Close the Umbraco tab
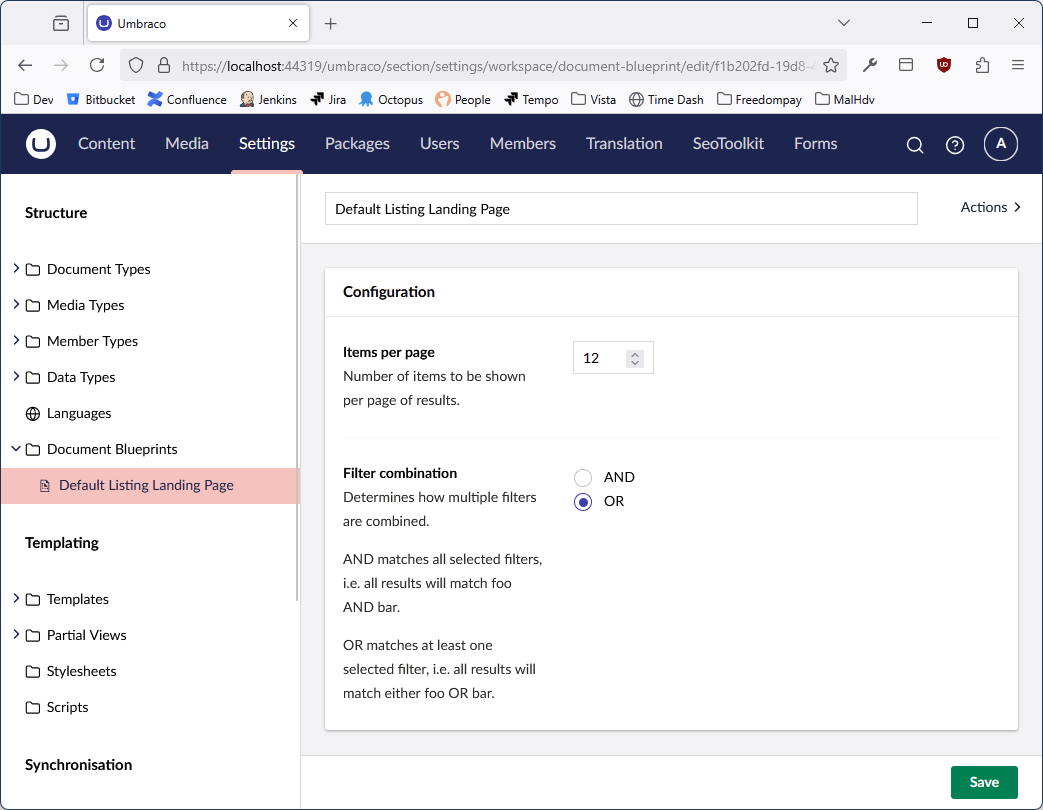The image size is (1043, 810). tap(293, 23)
